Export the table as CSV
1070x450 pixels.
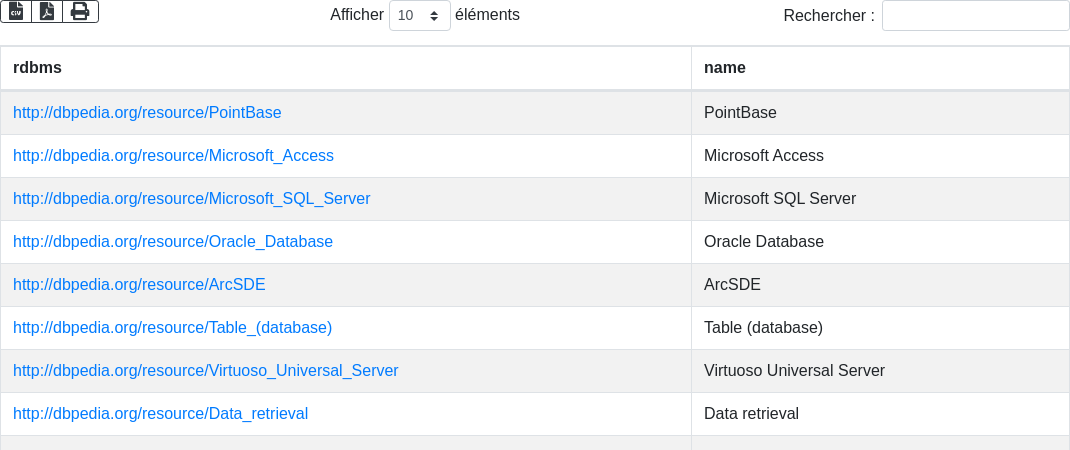(16, 11)
